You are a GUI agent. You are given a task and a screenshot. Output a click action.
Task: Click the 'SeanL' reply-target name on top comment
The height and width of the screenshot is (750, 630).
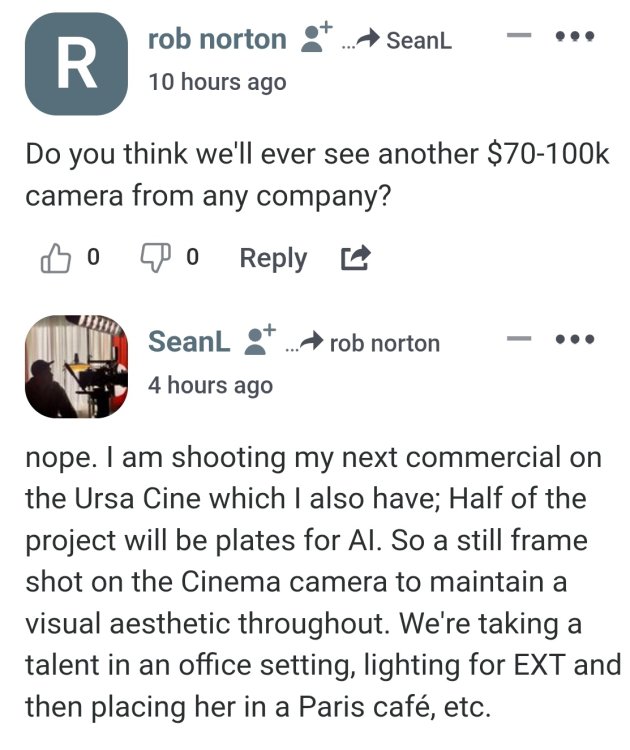(418, 40)
